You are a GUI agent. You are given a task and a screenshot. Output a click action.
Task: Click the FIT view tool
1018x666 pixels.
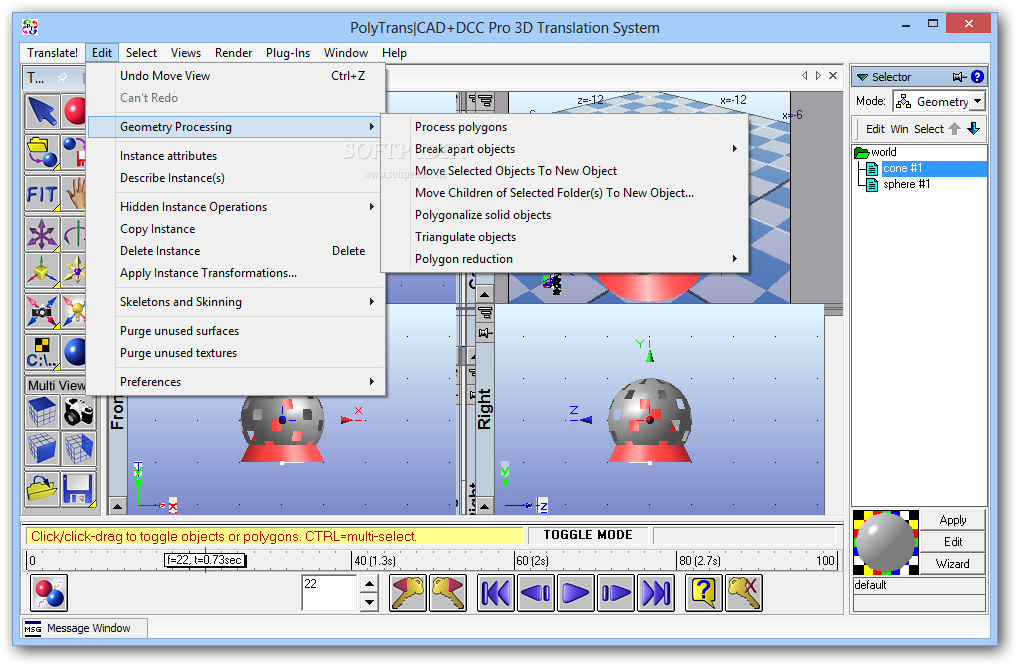[x=42, y=193]
